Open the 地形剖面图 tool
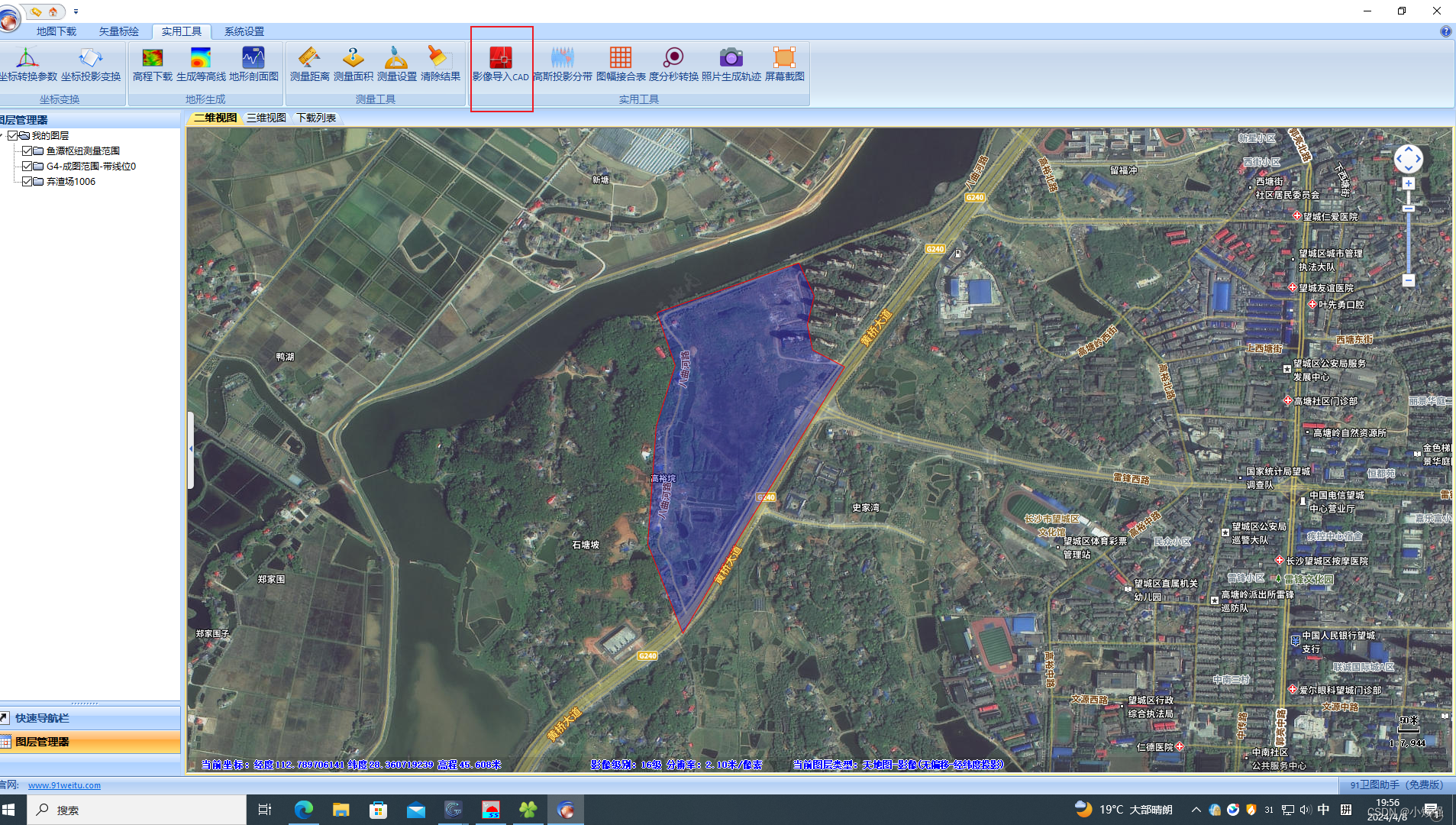Viewport: 1456px width, 825px height. click(x=253, y=64)
